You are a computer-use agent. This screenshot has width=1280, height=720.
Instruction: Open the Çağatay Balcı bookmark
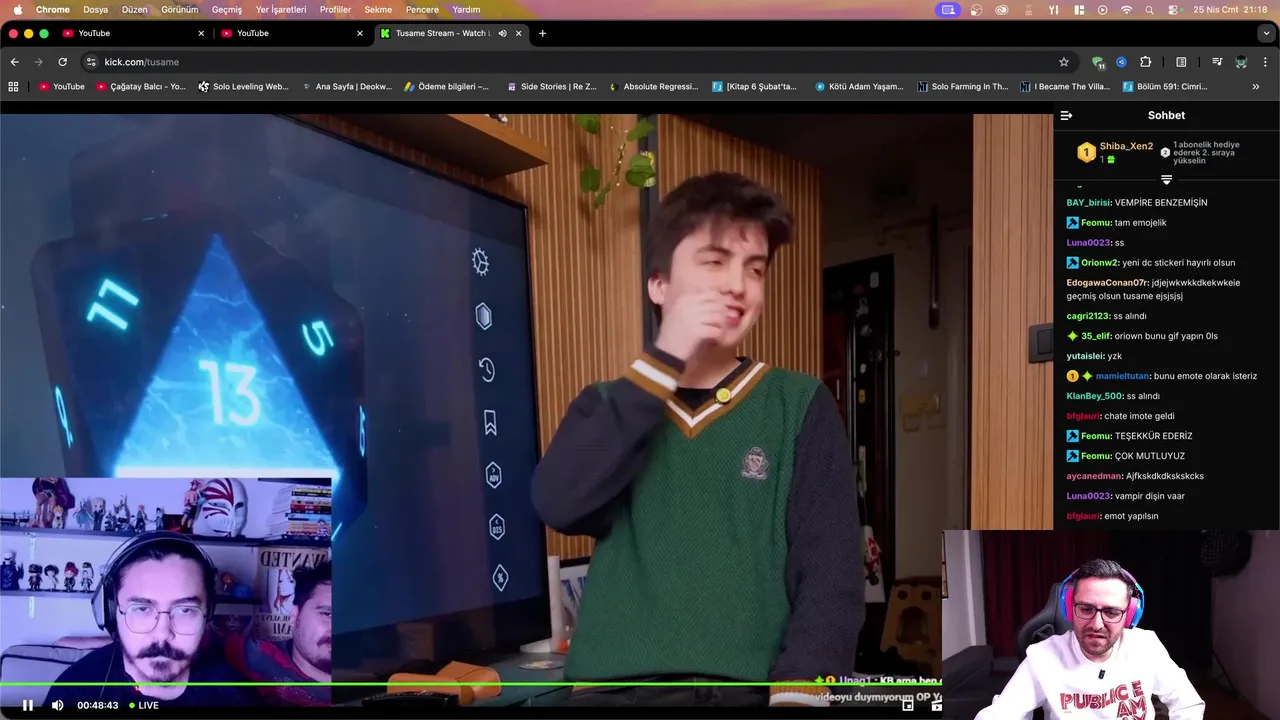click(141, 87)
